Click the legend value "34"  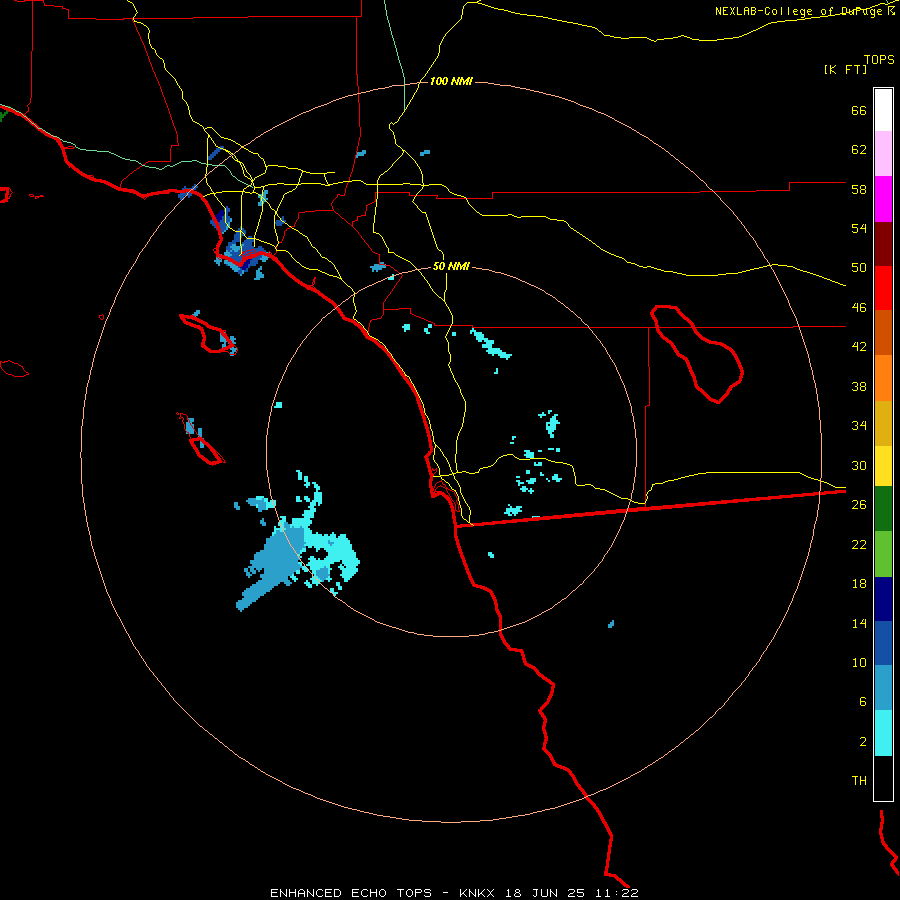tap(859, 426)
